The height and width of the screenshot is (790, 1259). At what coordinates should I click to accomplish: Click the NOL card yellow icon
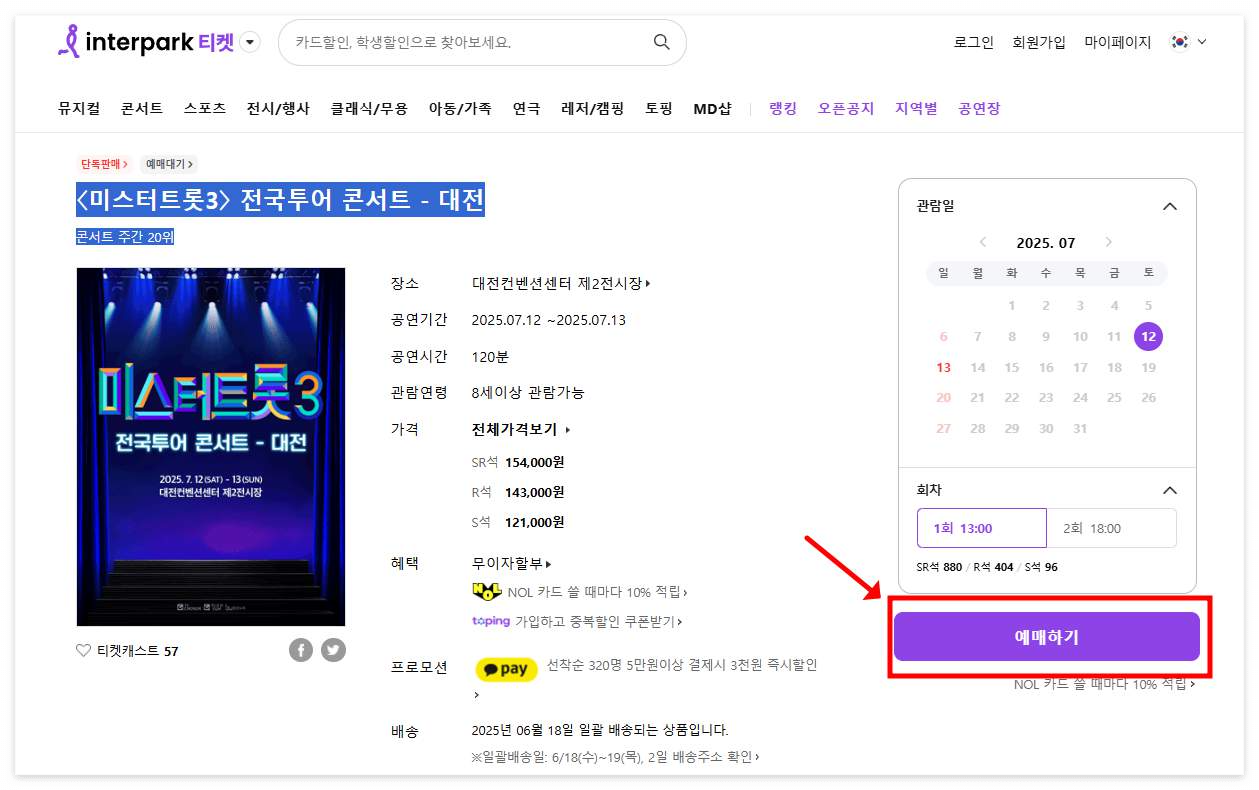point(486,592)
